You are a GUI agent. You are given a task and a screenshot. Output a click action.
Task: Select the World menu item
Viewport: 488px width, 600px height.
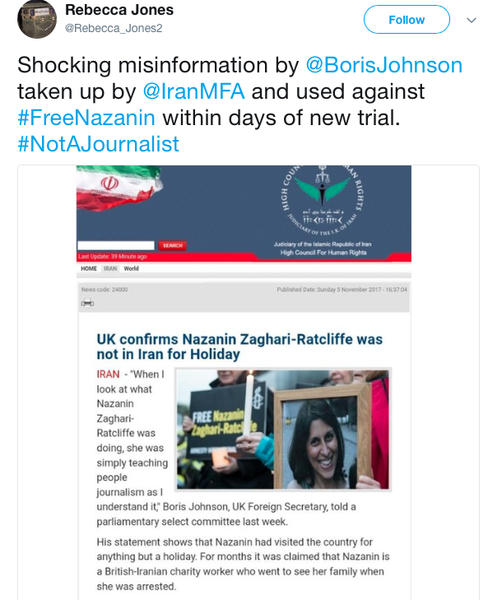[131, 269]
